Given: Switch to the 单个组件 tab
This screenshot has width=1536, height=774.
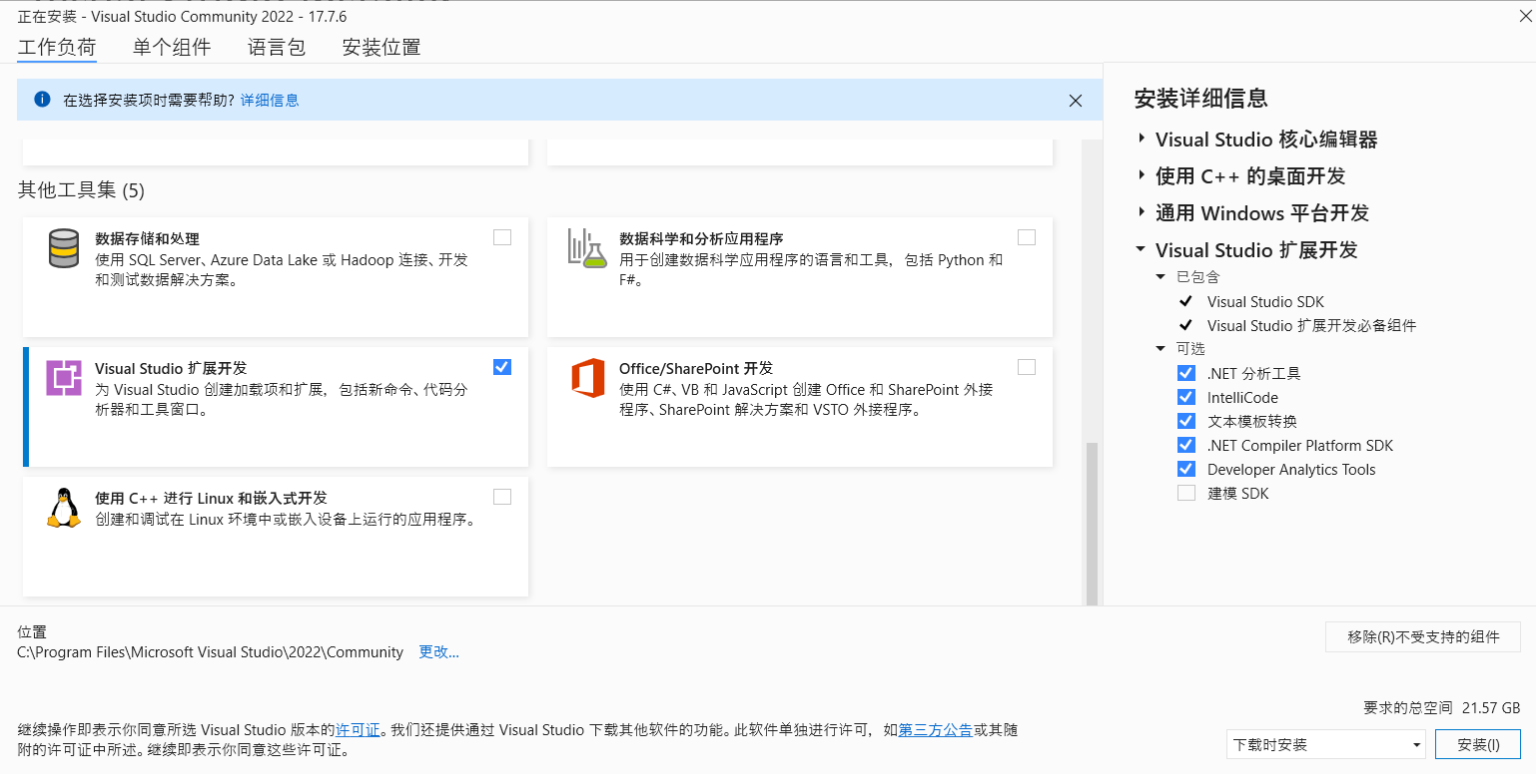Looking at the screenshot, I should 172,47.
